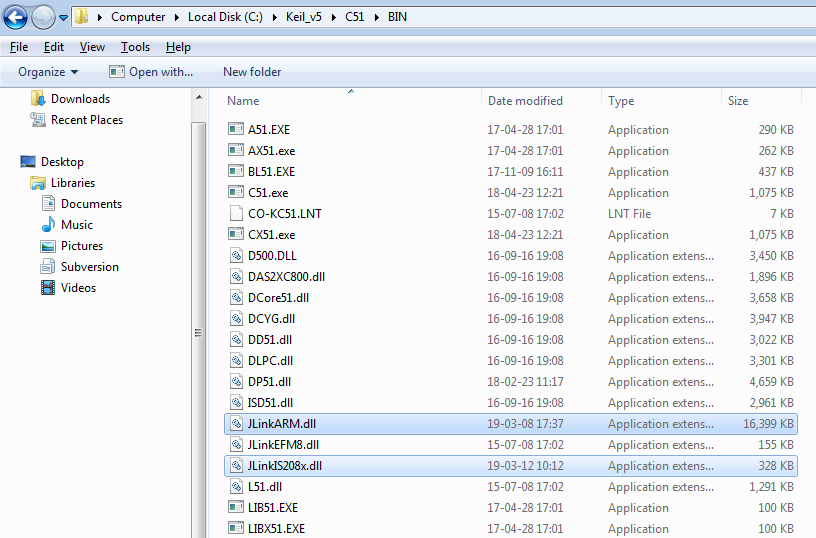Select the JLinkEFM8.dll file

[283, 445]
